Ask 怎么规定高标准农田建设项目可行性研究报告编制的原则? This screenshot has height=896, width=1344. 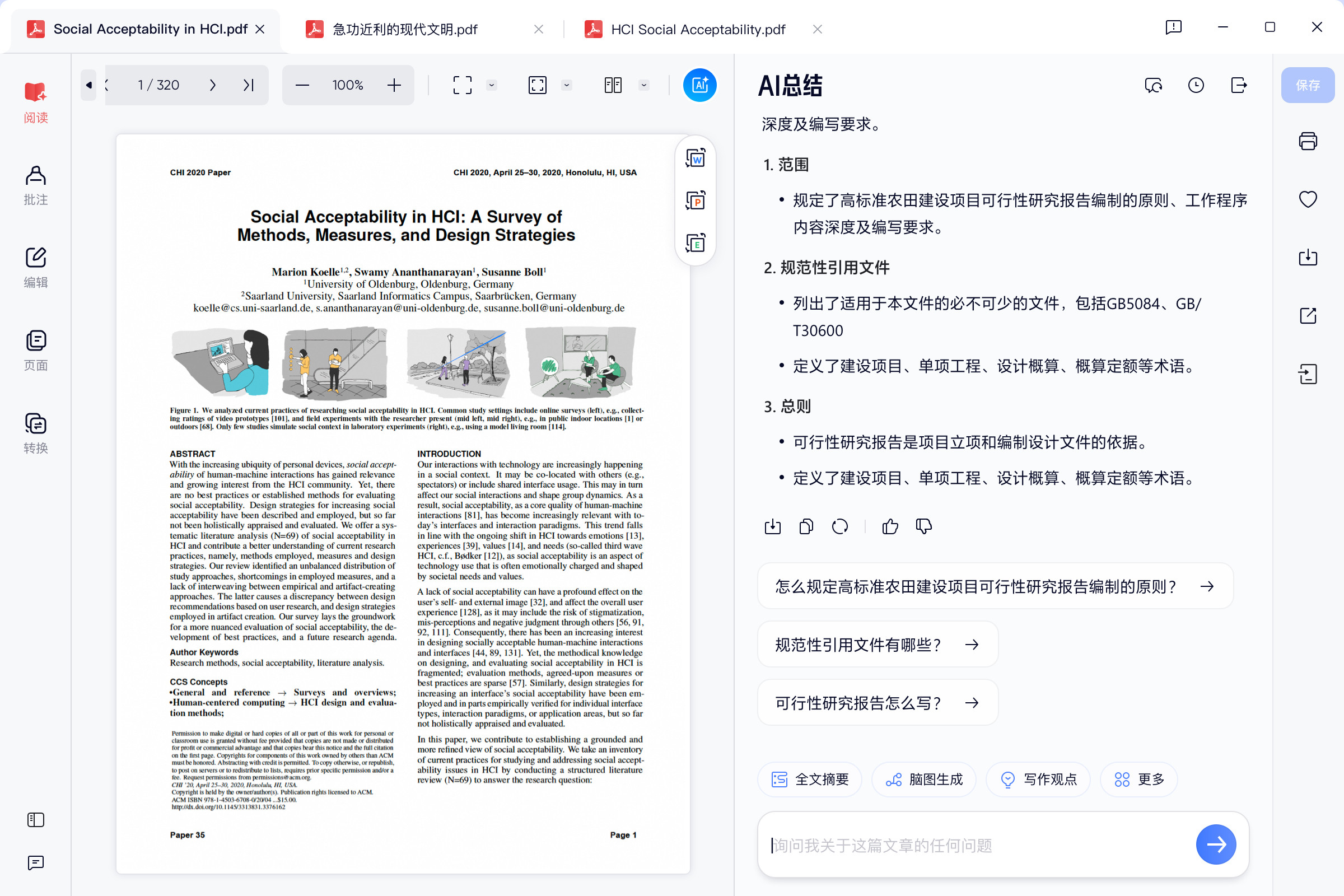[996, 586]
